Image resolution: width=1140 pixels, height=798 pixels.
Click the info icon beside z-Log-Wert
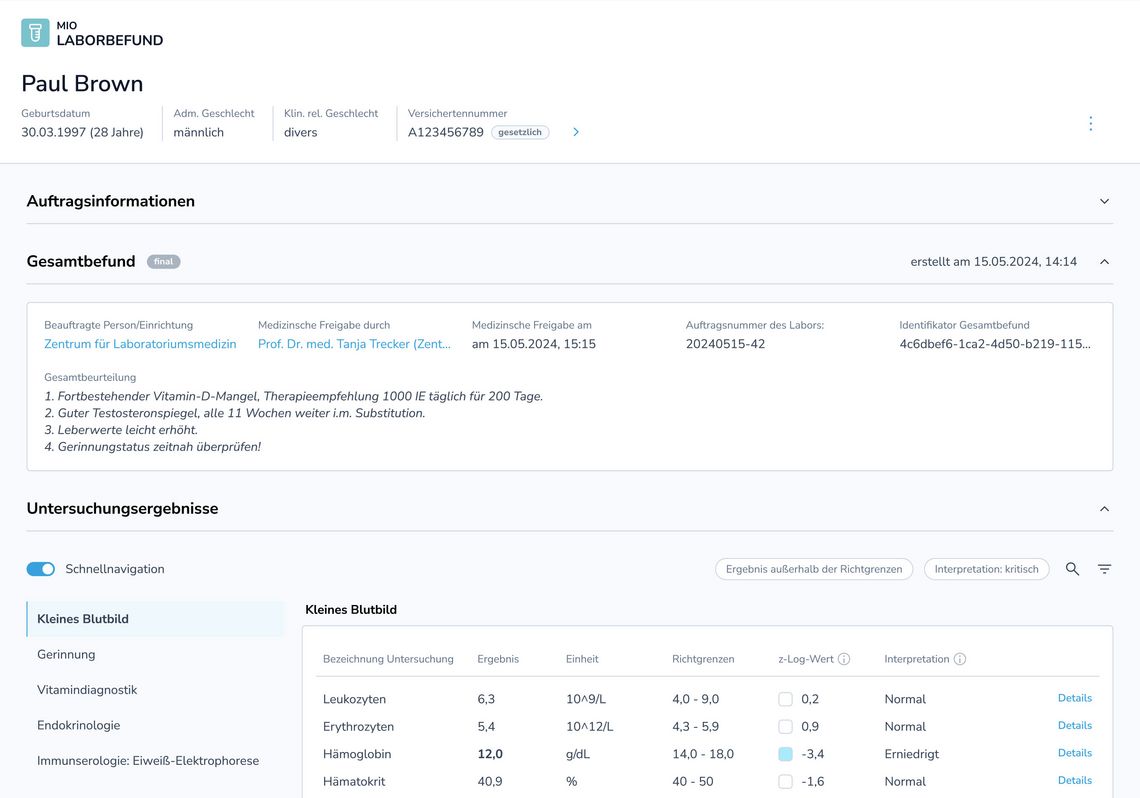pyautogui.click(x=844, y=659)
